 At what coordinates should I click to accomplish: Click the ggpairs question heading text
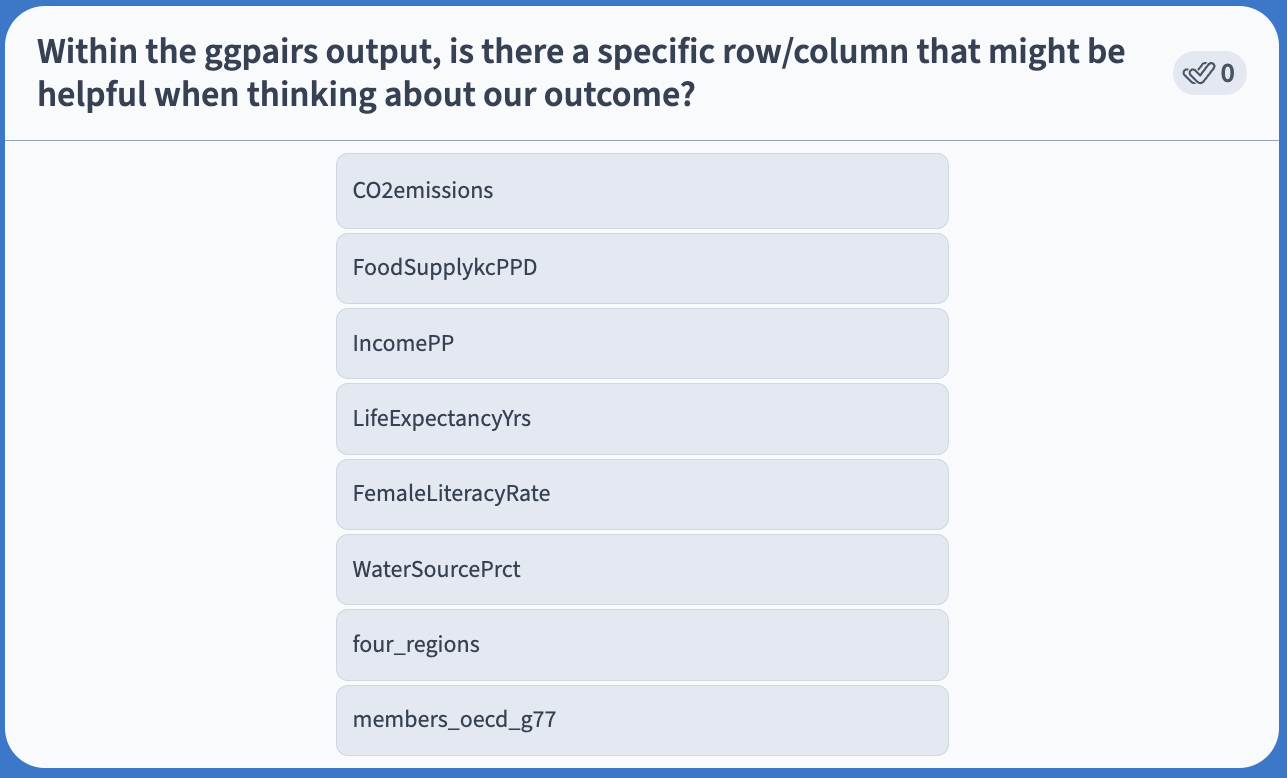[x=581, y=72]
